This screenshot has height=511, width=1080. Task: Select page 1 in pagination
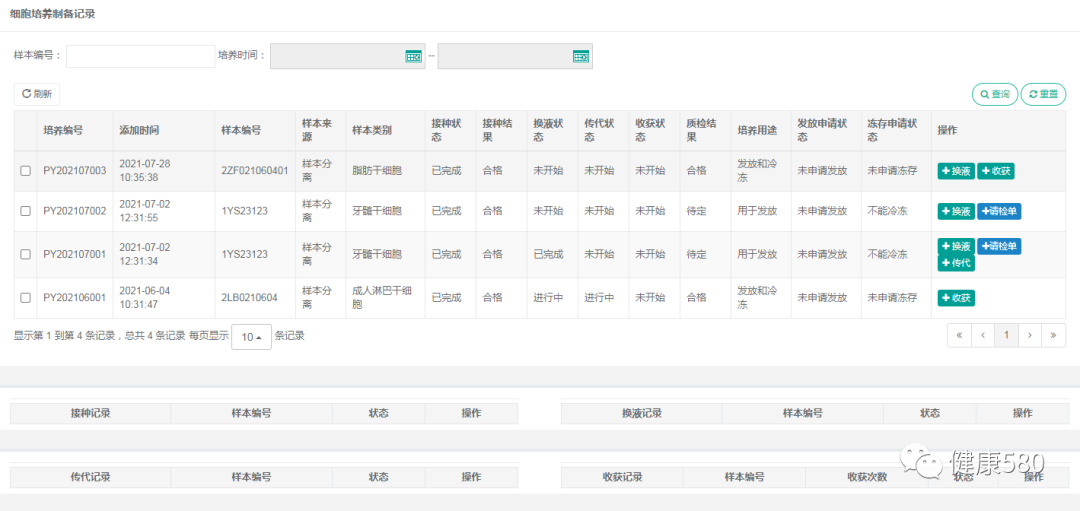(x=1006, y=335)
